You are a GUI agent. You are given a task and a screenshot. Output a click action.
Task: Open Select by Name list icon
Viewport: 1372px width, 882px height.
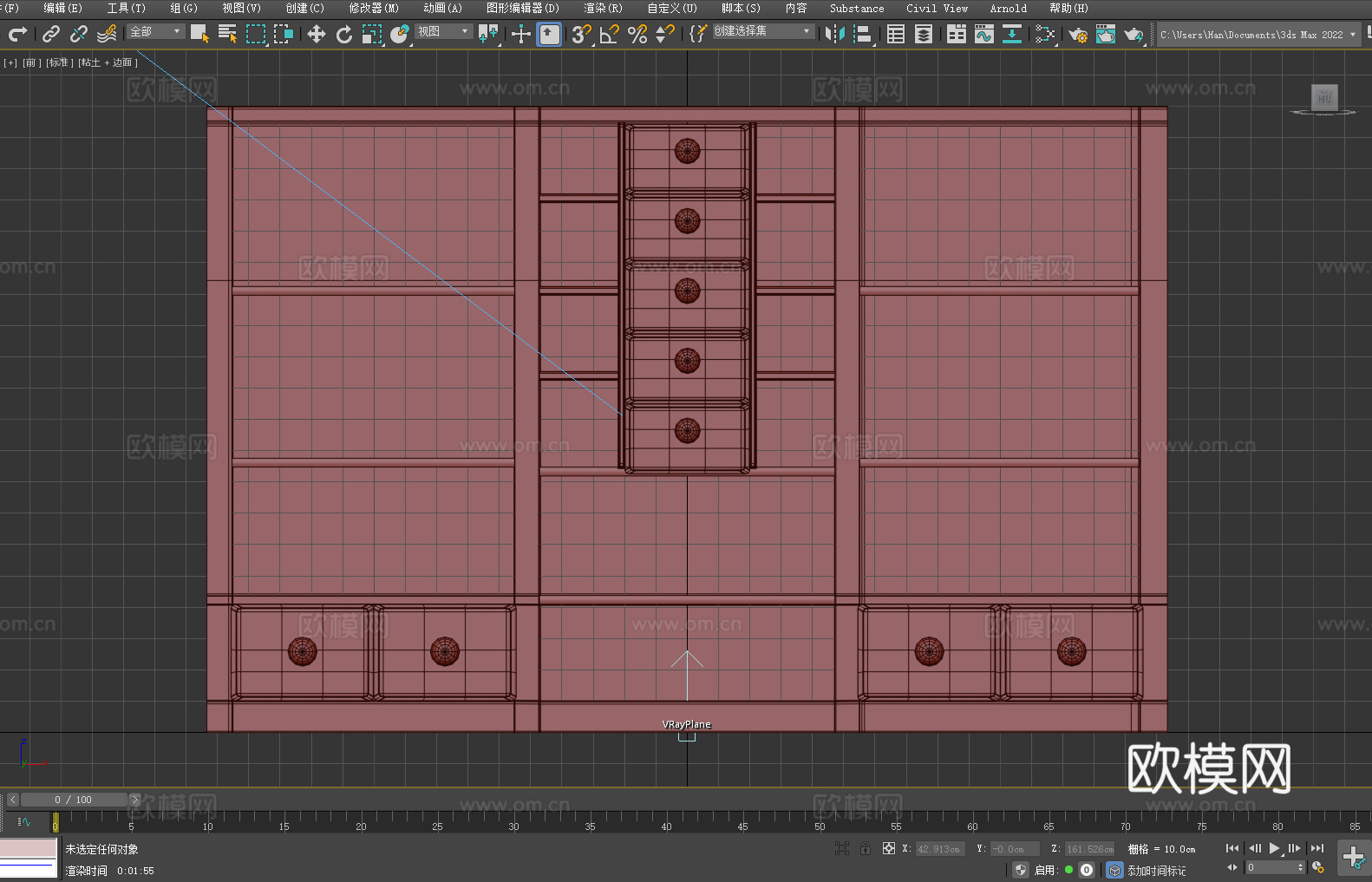[x=227, y=34]
